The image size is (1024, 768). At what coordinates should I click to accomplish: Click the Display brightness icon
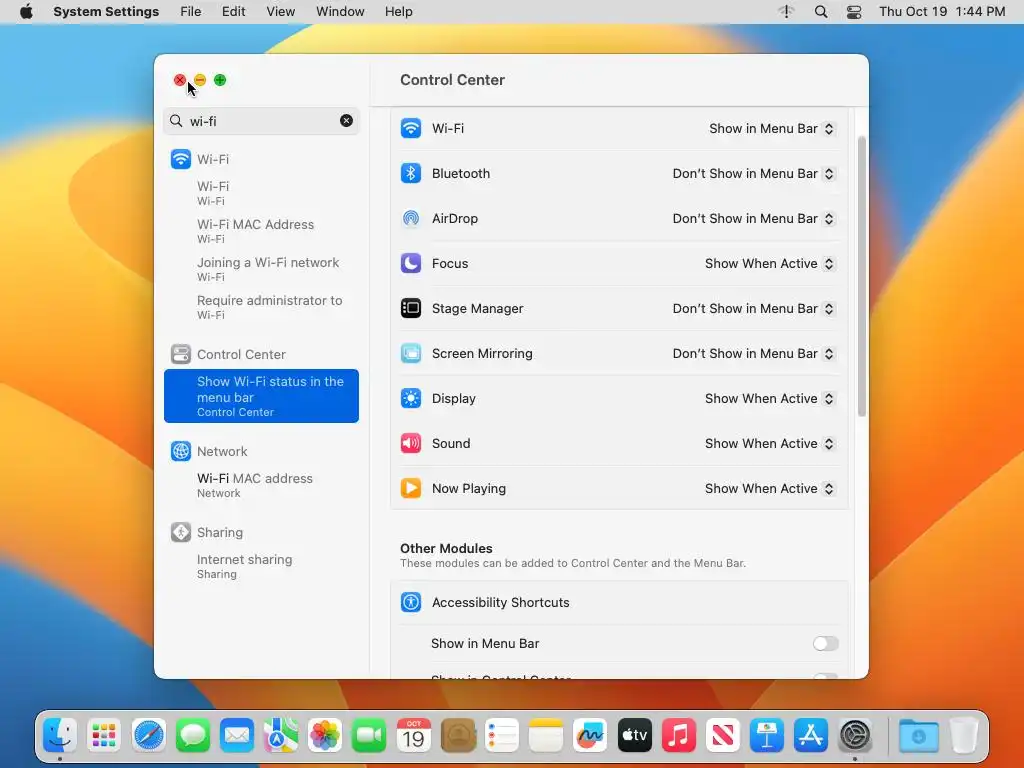tap(411, 398)
